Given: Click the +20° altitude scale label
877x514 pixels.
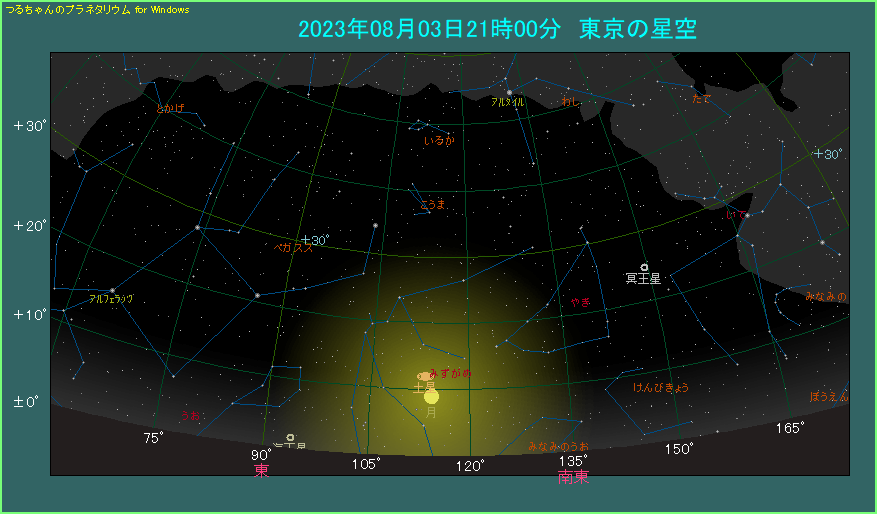Looking at the screenshot, I should [x=30, y=225].
